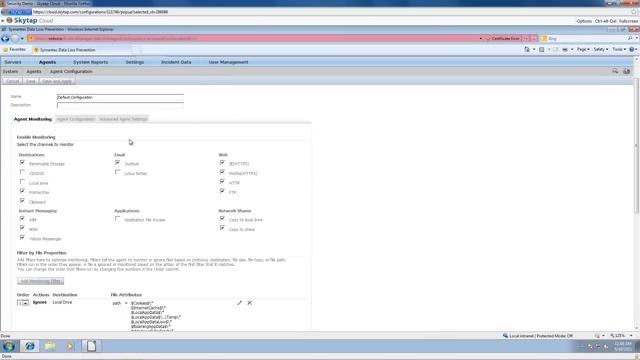
Task: Click the IE Feeds toolbar icon
Action: click(x=542, y=49)
